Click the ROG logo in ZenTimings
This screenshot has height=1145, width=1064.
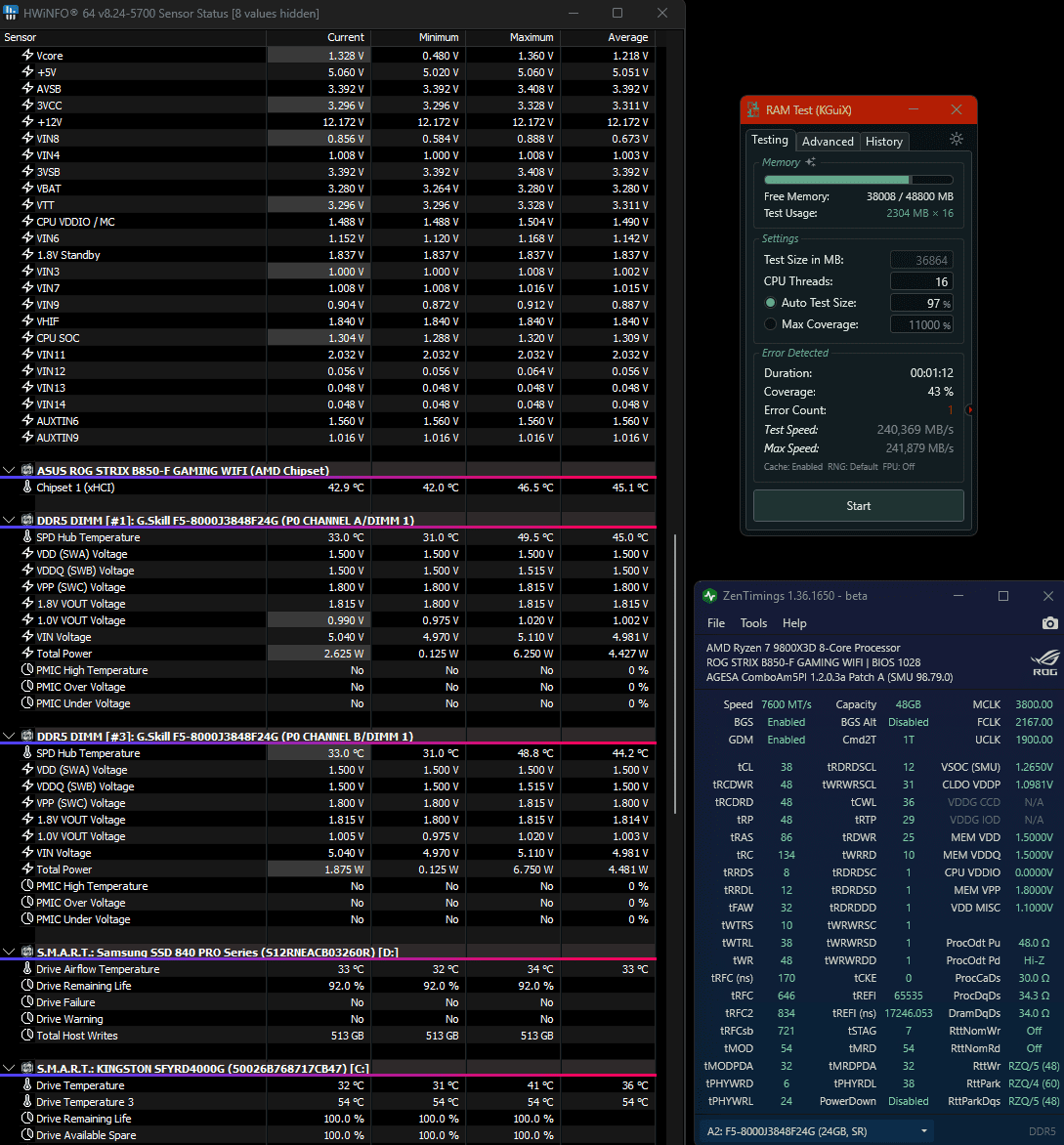(1044, 662)
